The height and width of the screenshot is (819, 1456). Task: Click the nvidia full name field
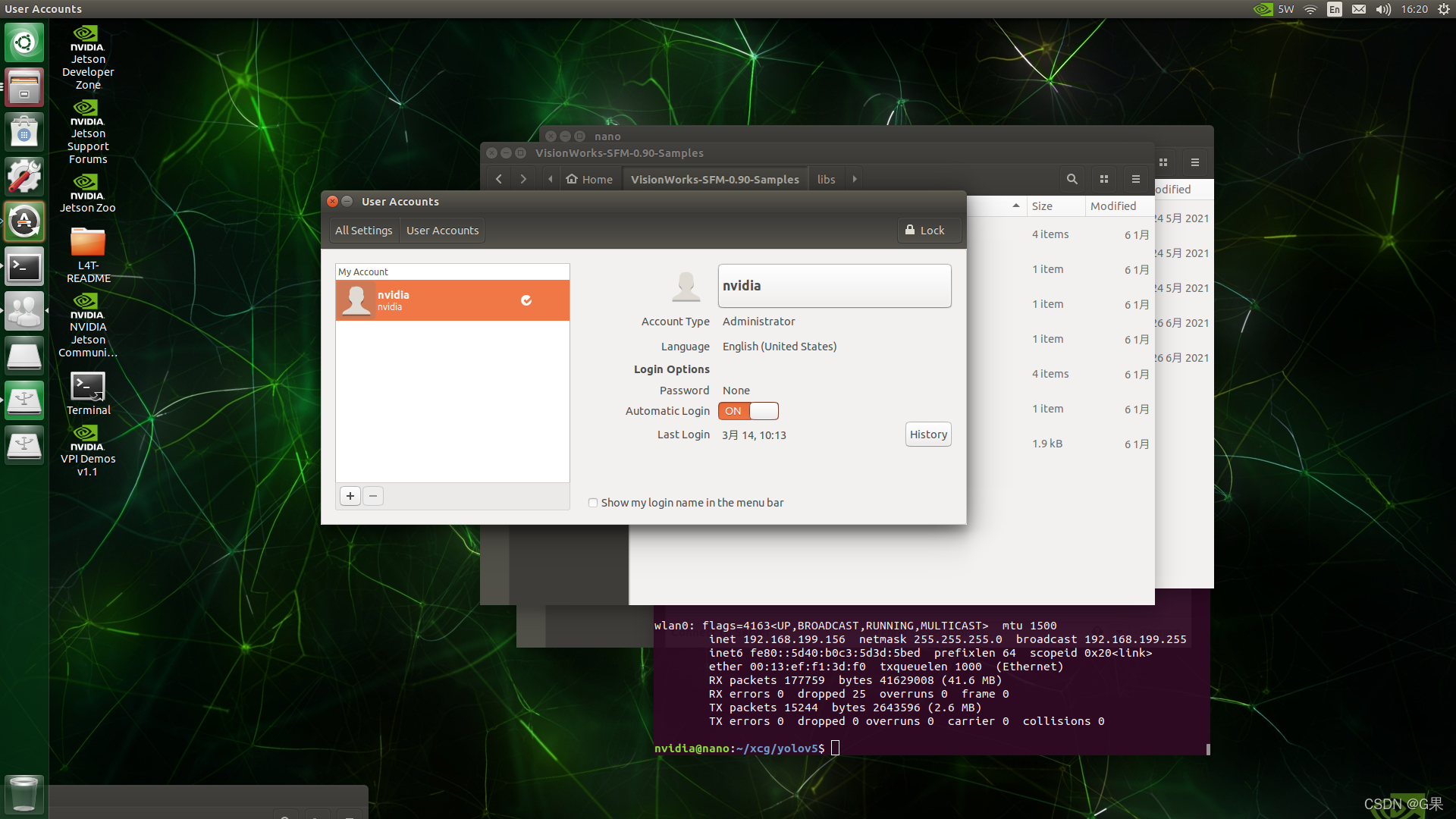coord(834,286)
